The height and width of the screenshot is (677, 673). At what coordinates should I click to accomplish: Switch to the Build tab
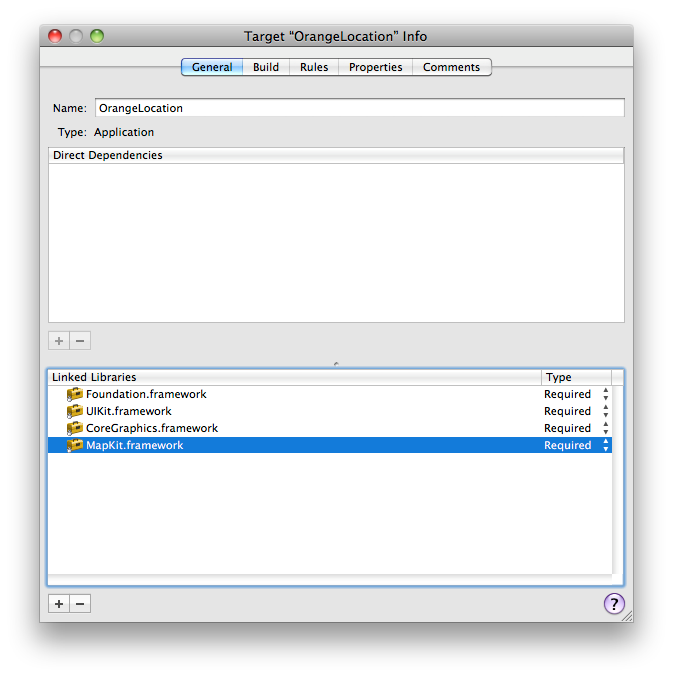tap(266, 67)
